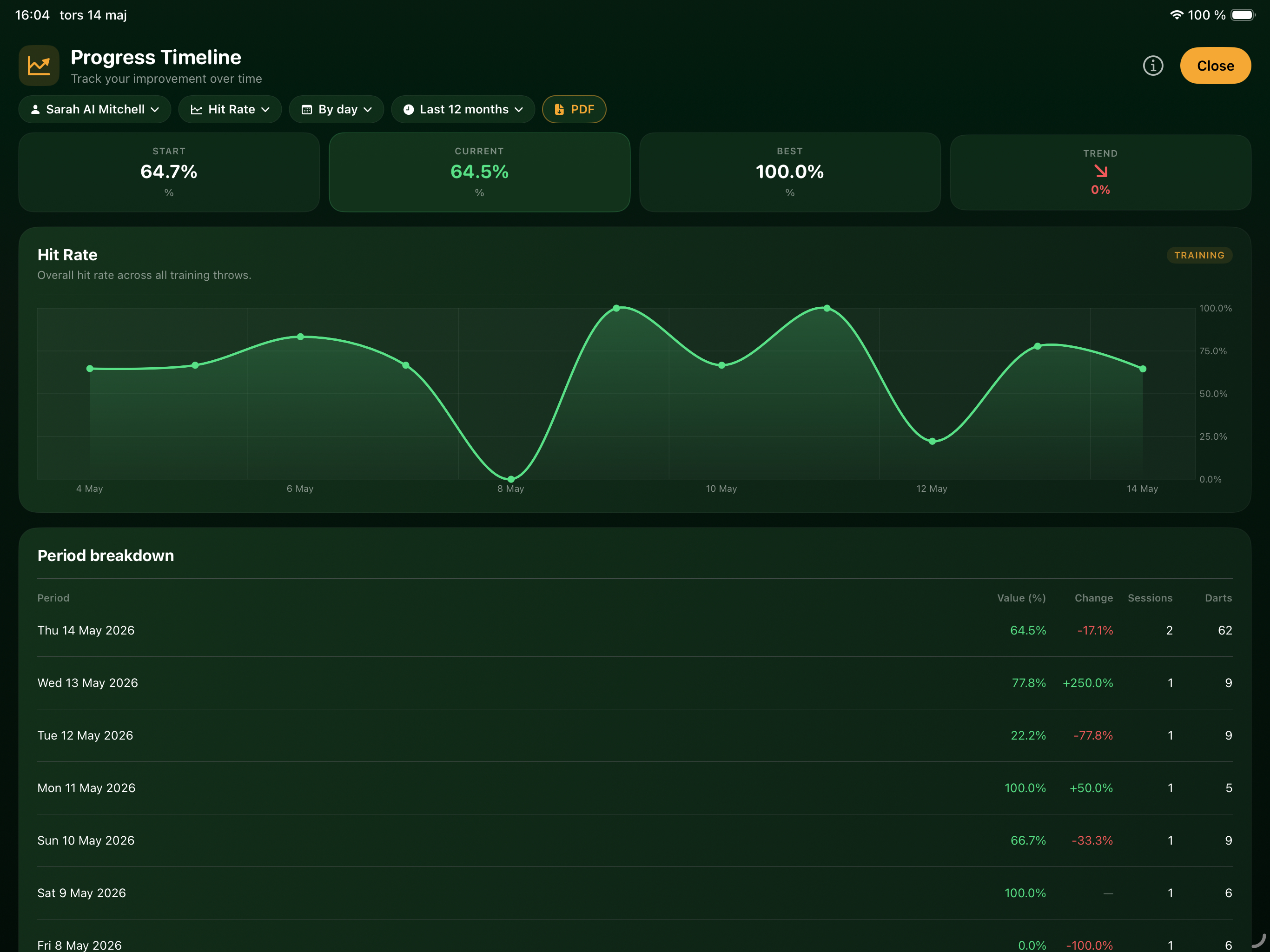Screen dimensions: 1270x952
Task: Open the Sarah AI Mitchell player dropdown
Action: point(95,109)
